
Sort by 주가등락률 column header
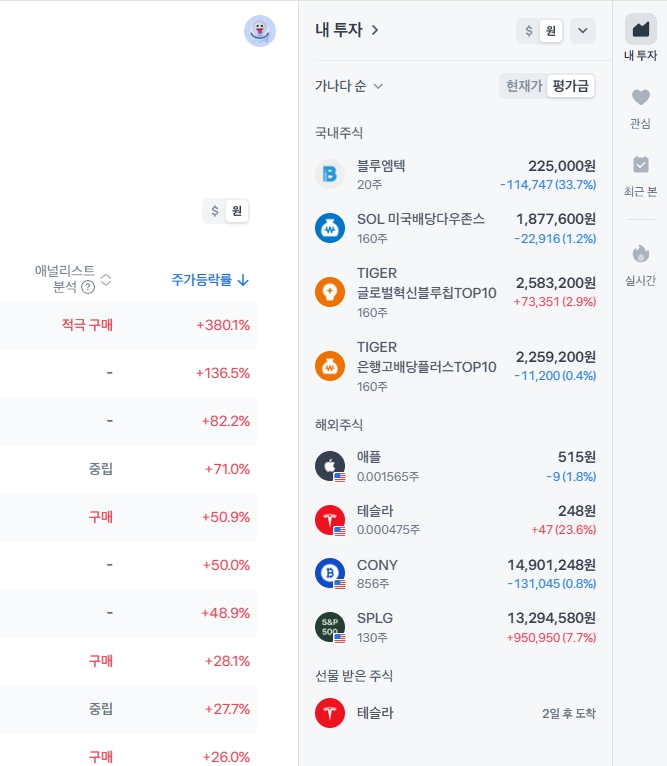211,280
